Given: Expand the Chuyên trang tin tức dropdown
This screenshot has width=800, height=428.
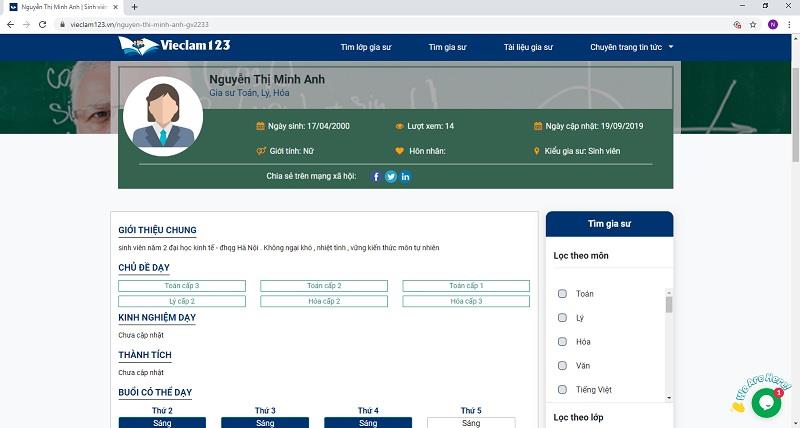Looking at the screenshot, I should click(632, 47).
